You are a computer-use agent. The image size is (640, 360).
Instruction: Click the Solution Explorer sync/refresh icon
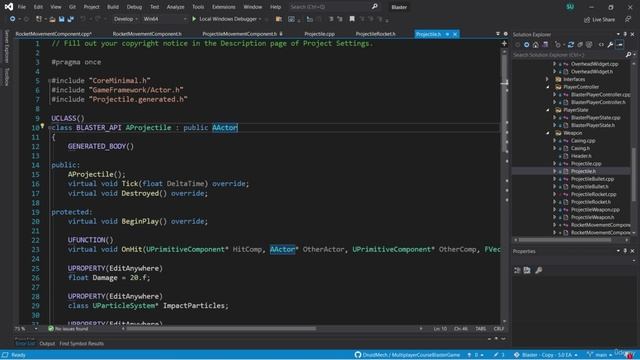(571, 44)
